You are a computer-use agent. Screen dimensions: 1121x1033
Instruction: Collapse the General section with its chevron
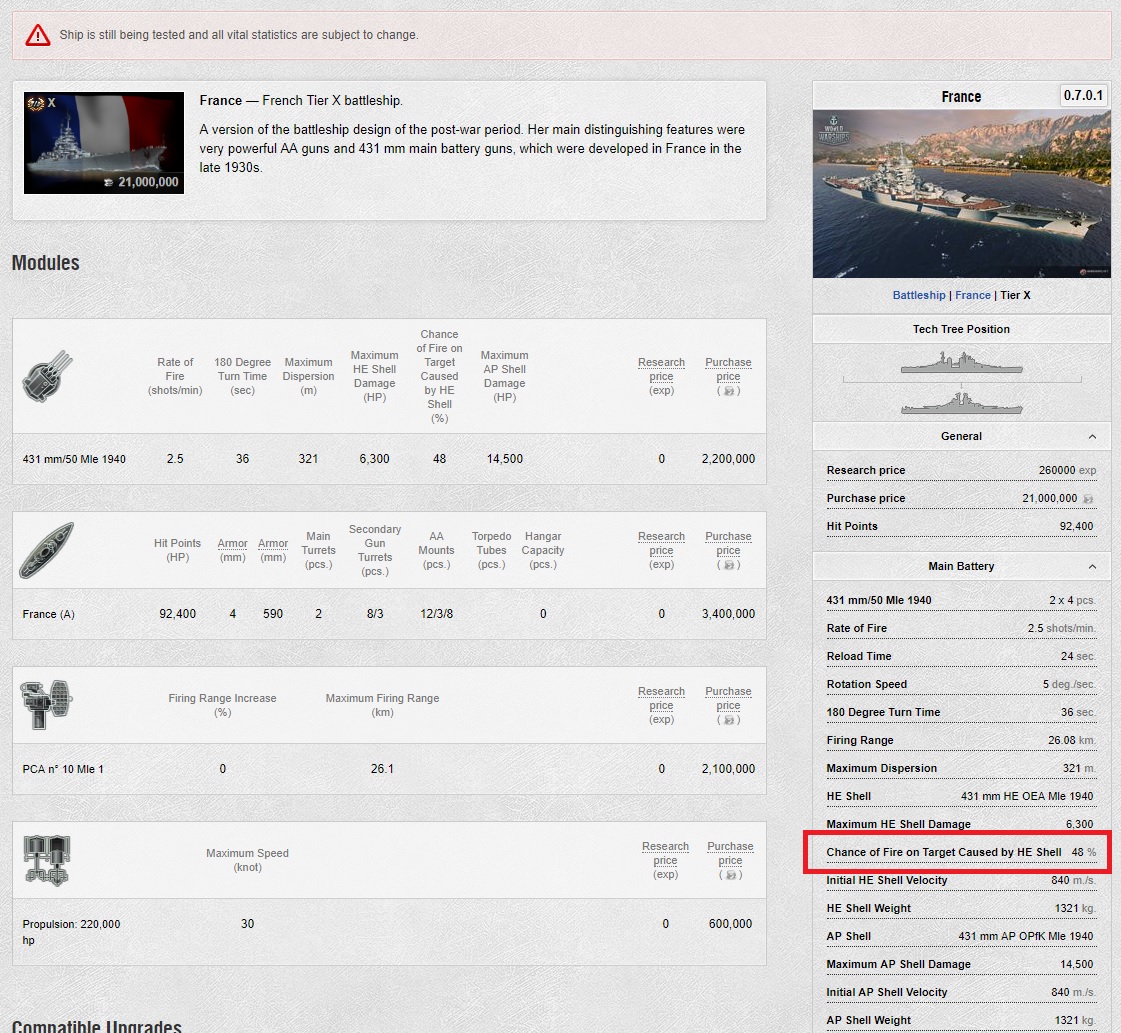point(1092,437)
